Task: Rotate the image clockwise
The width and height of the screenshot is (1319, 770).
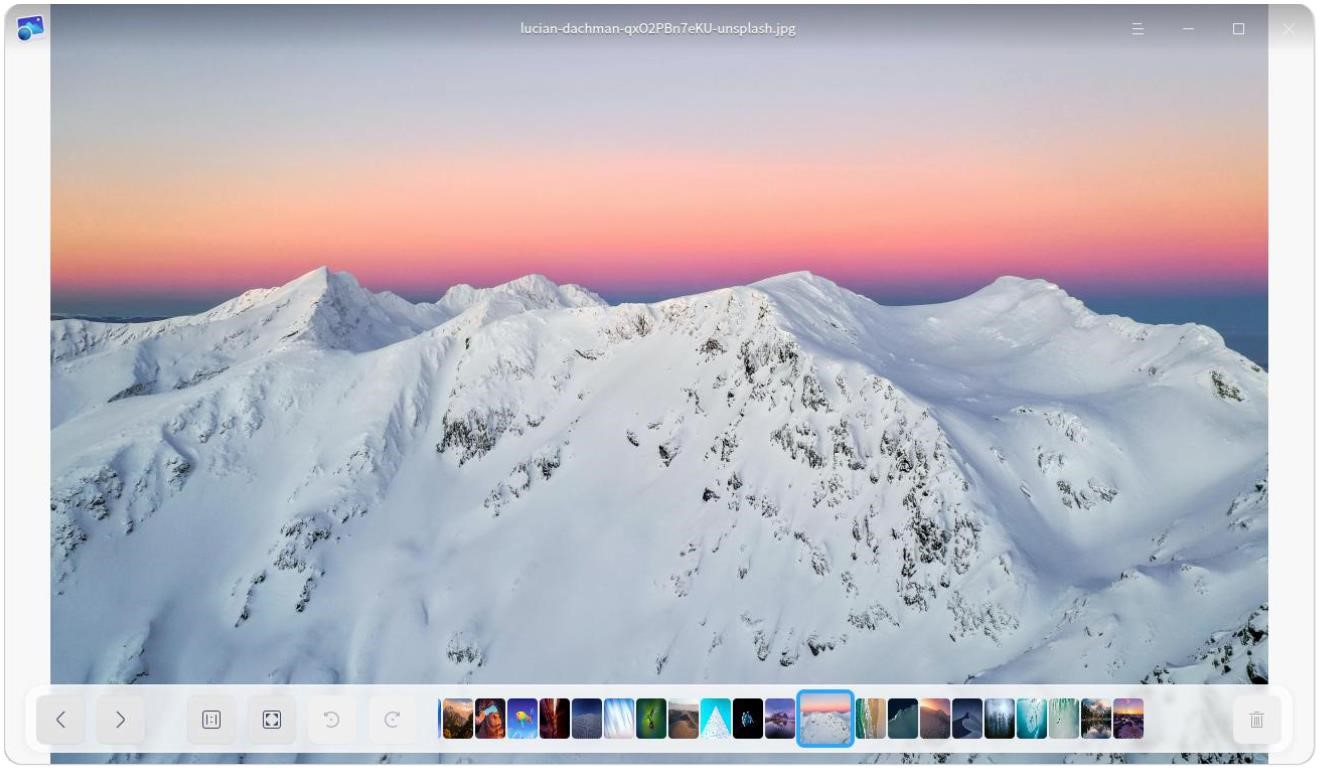Action: (x=393, y=719)
